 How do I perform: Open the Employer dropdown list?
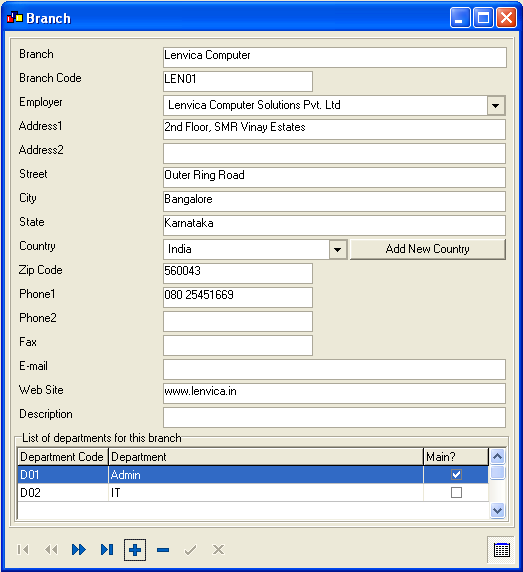(496, 106)
